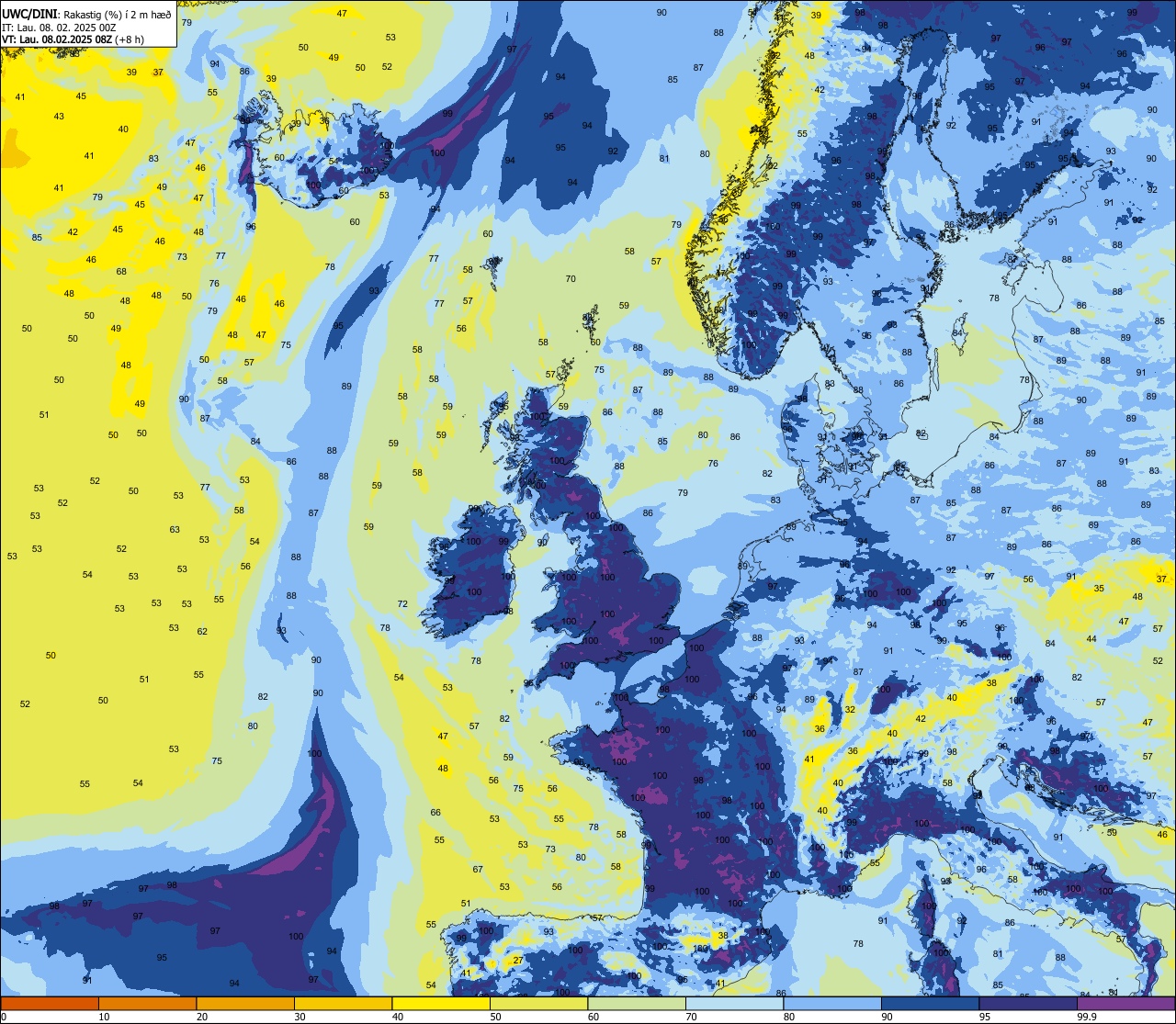Viewport: 1176px width, 1024px height.
Task: Click the 95–99.9% navy legend swatch
Action: point(1028,1003)
